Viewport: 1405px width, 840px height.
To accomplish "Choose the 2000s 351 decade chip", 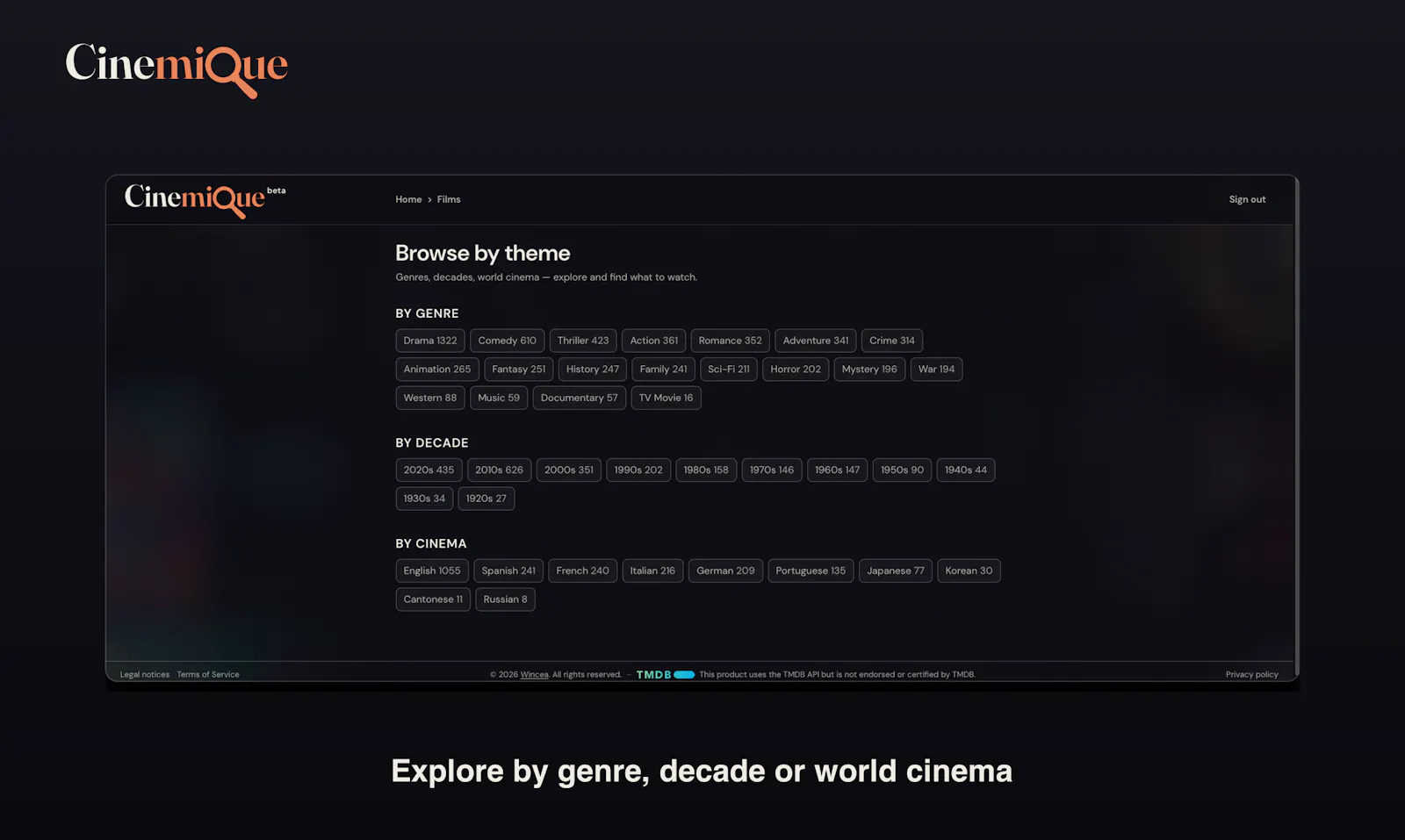I will point(569,470).
